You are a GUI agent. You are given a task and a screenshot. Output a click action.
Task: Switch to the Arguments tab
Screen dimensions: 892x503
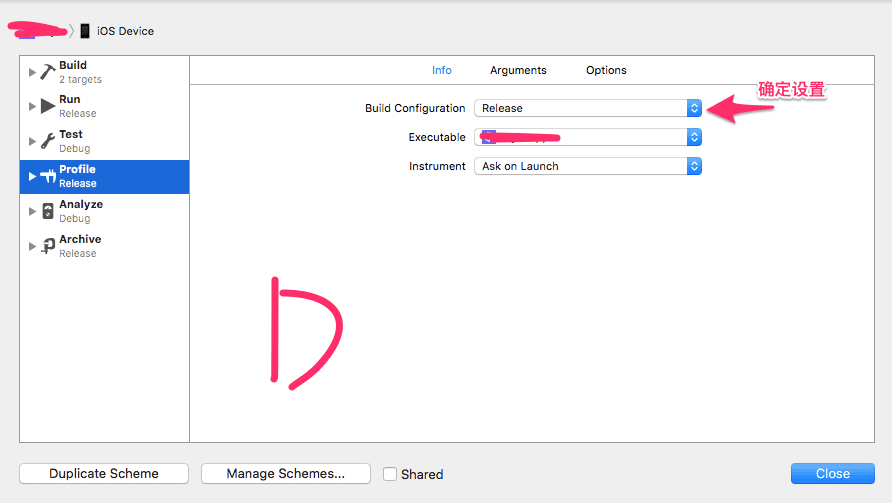pyautogui.click(x=518, y=70)
